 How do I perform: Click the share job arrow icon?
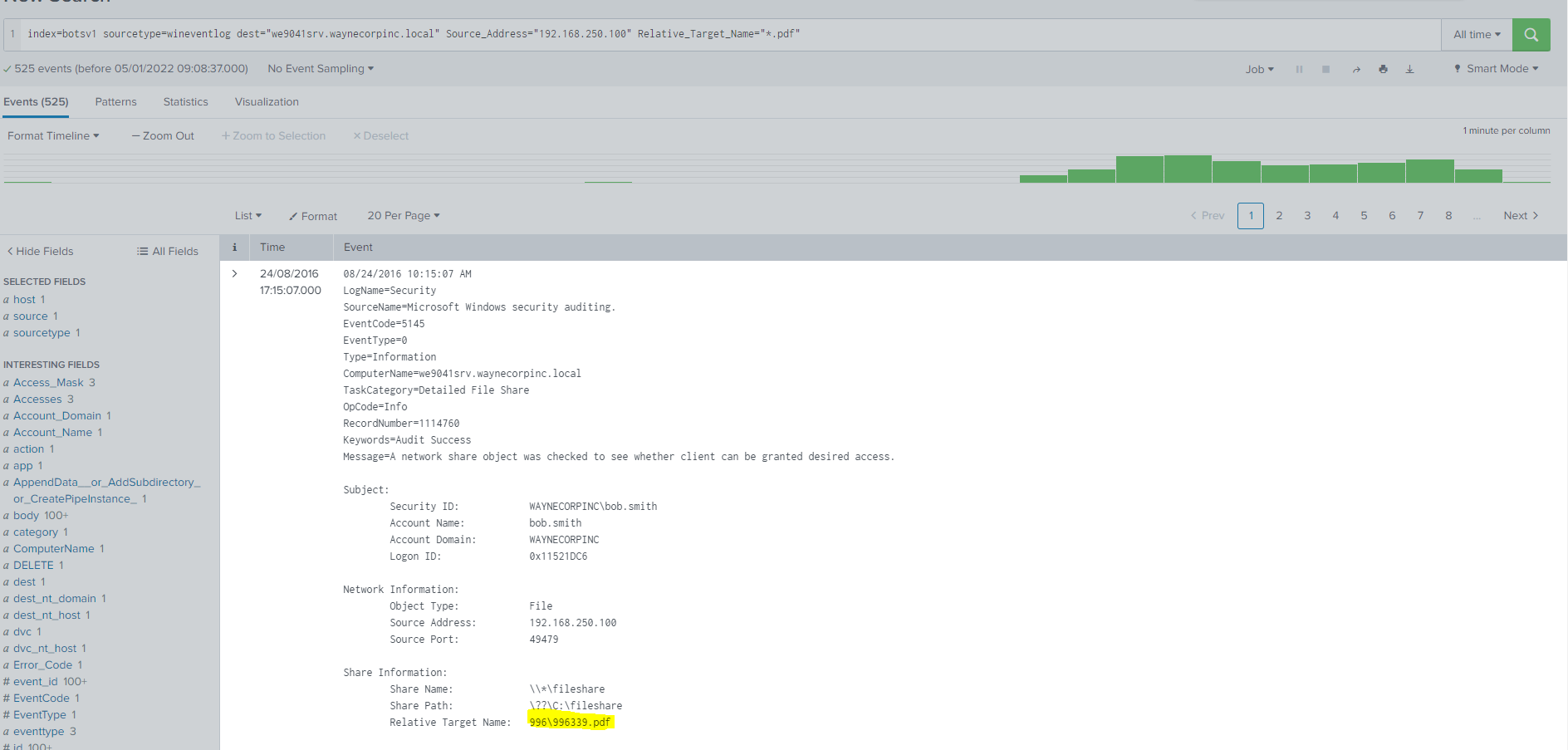(x=1356, y=70)
